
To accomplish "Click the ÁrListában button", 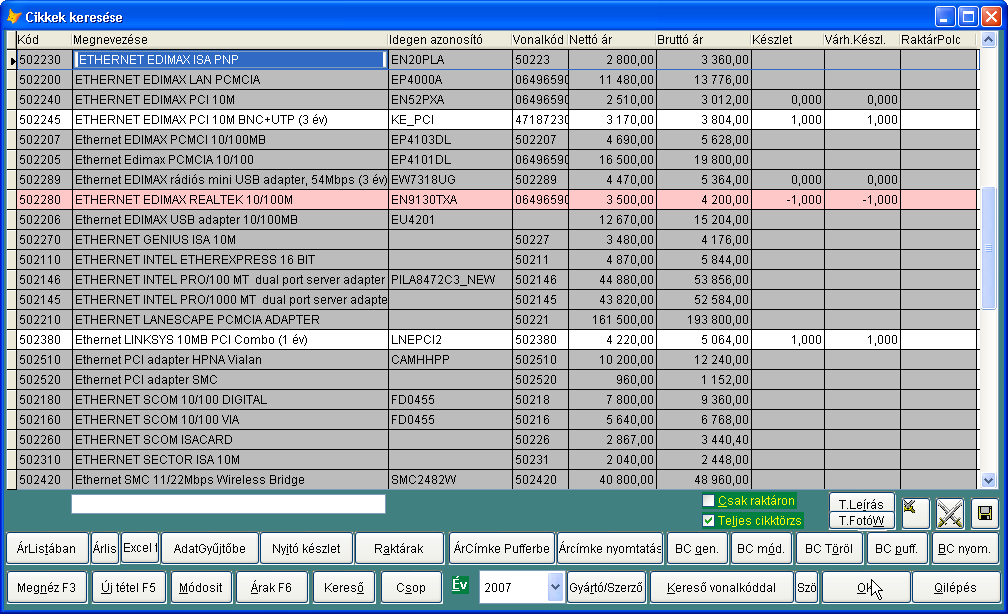I will pos(46,548).
